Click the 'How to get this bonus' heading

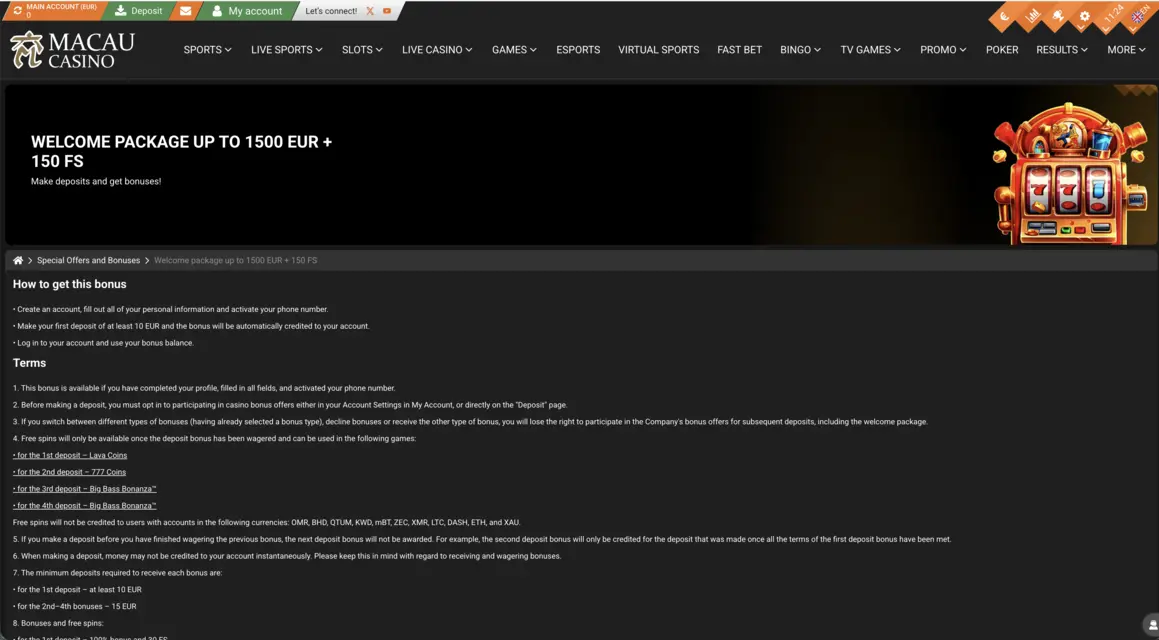tap(69, 284)
